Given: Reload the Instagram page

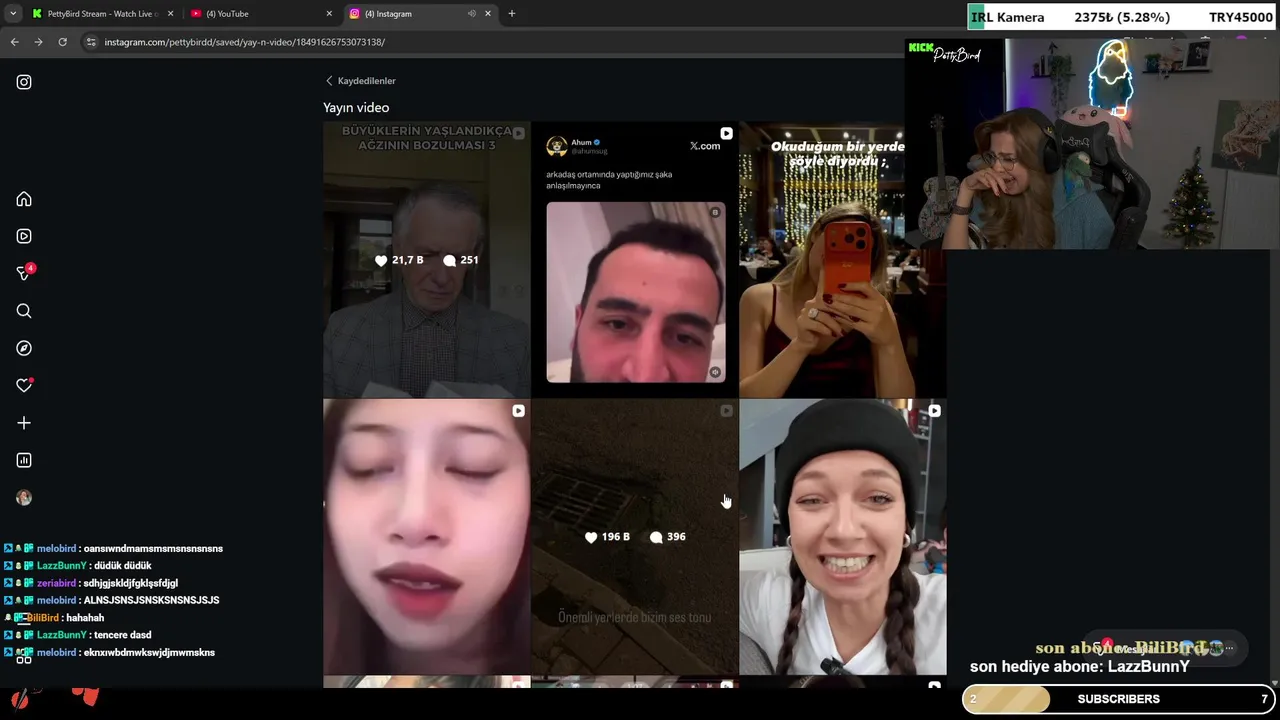Looking at the screenshot, I should click(62, 42).
